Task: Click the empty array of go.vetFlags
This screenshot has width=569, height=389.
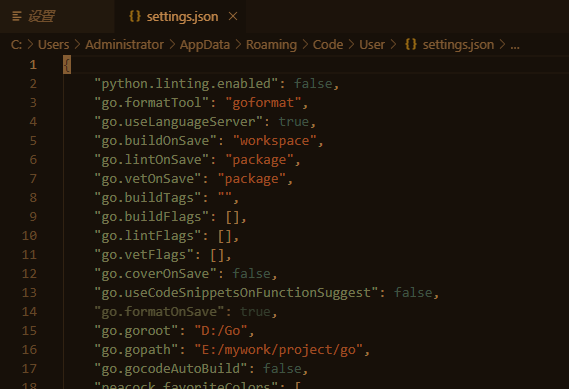Action: point(217,255)
